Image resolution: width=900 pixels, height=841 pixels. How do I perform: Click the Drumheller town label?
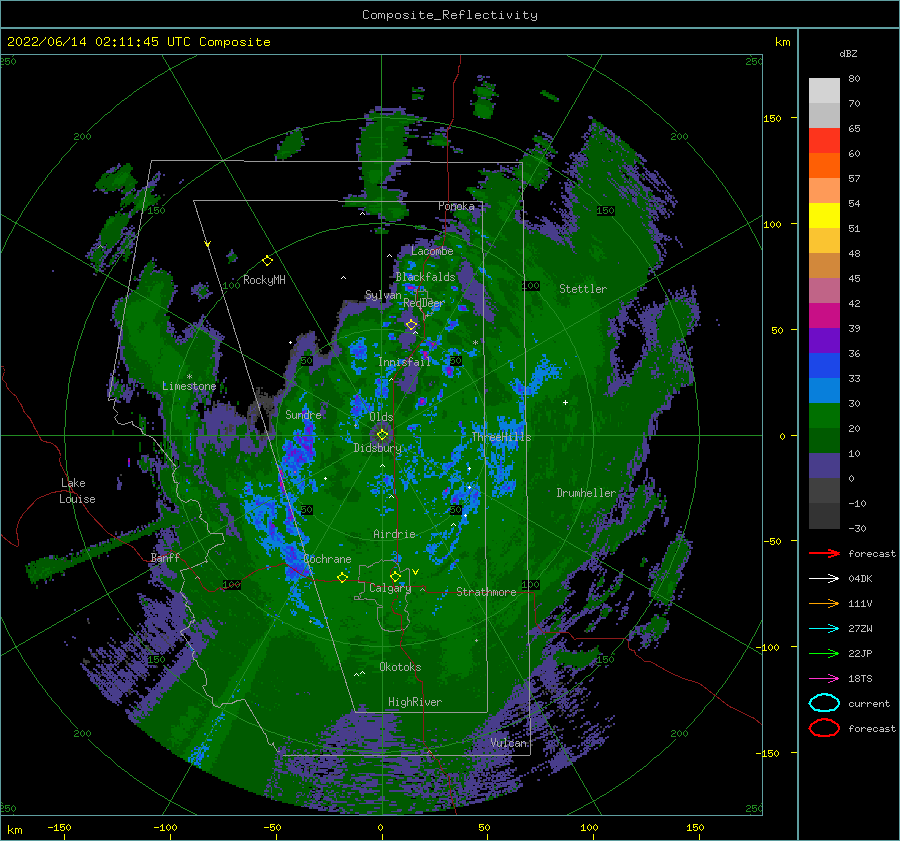click(586, 493)
